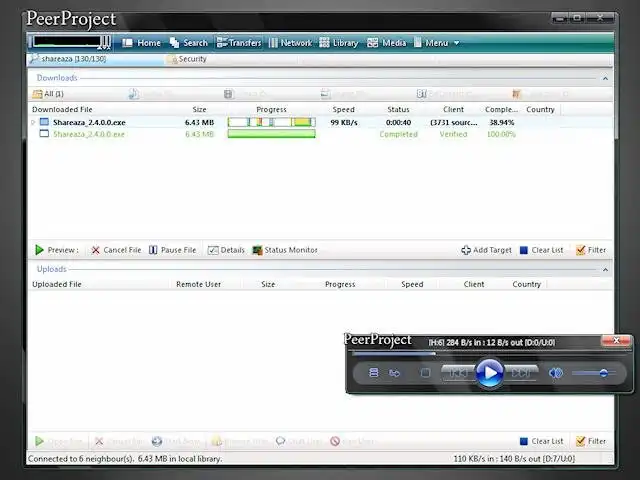Open the Search view in navigation bar
Screen dimensions: 640x480
[x=189, y=43]
